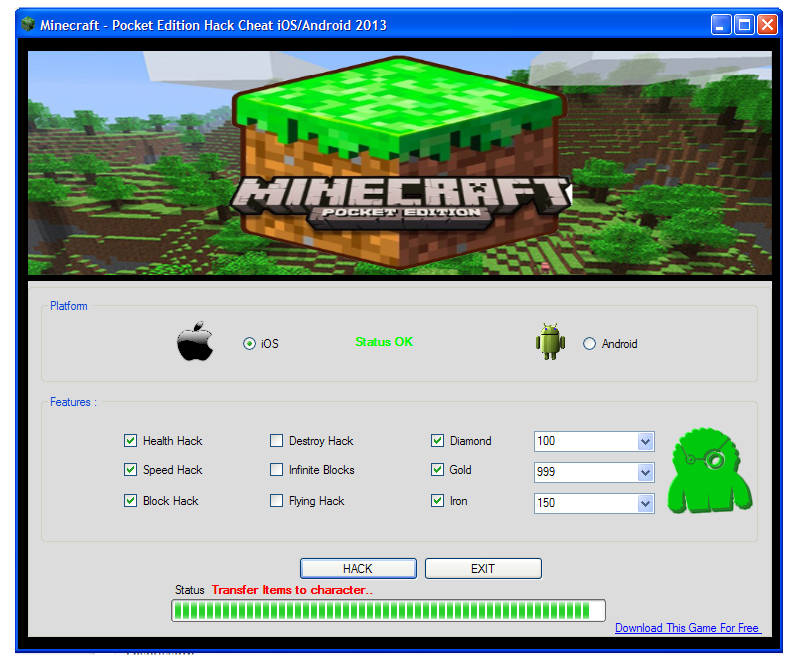Click the green monster mascot icon

[x=710, y=471]
